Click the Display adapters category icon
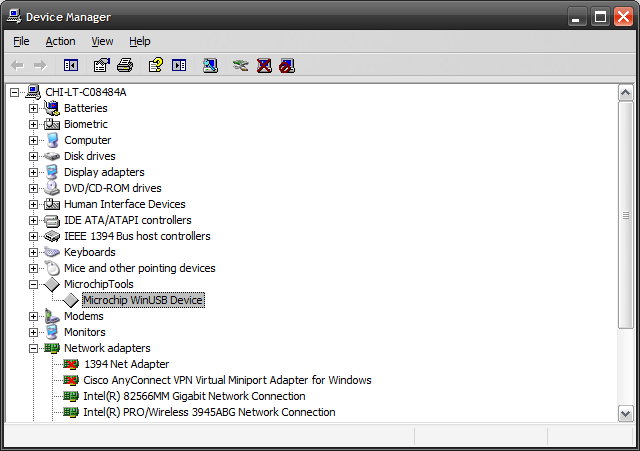 (52, 172)
